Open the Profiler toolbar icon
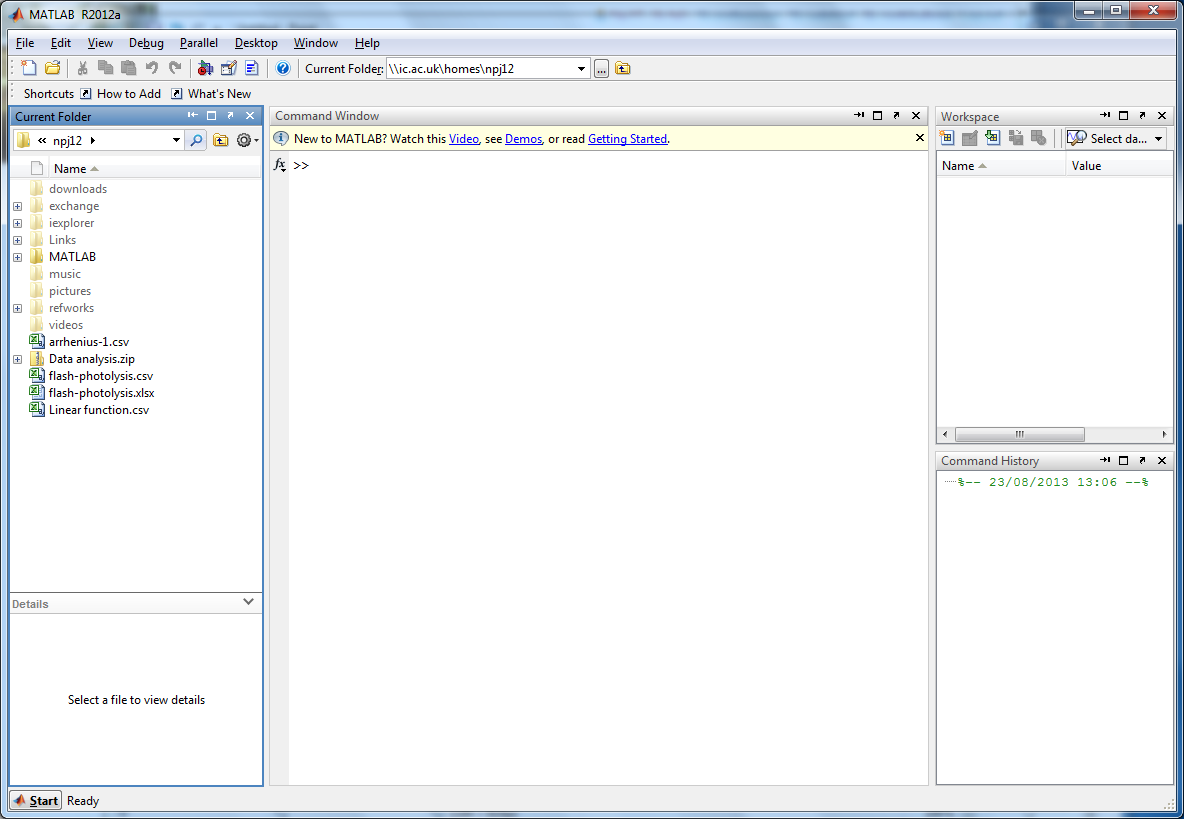This screenshot has height=819, width=1184. 251,69
